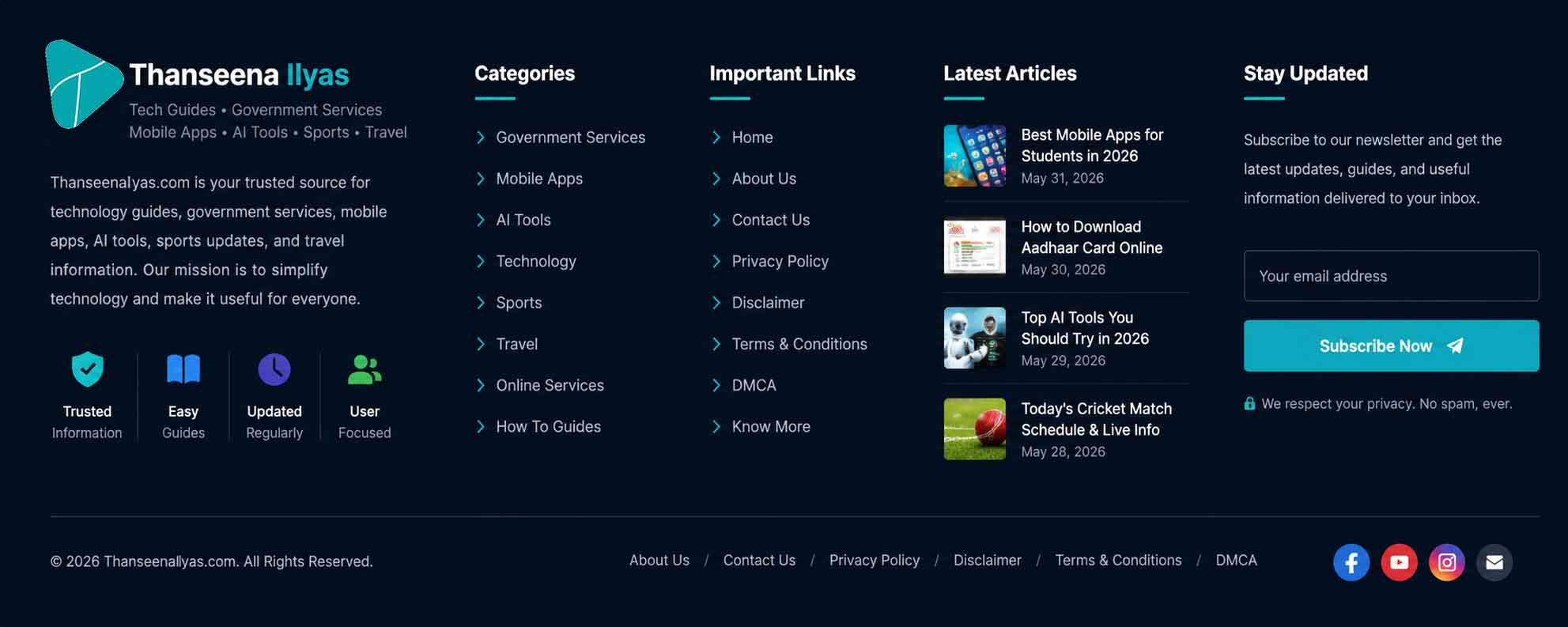Read Top AI Tools You Should Try title
Screen dimensions: 1568x627
(1085, 328)
